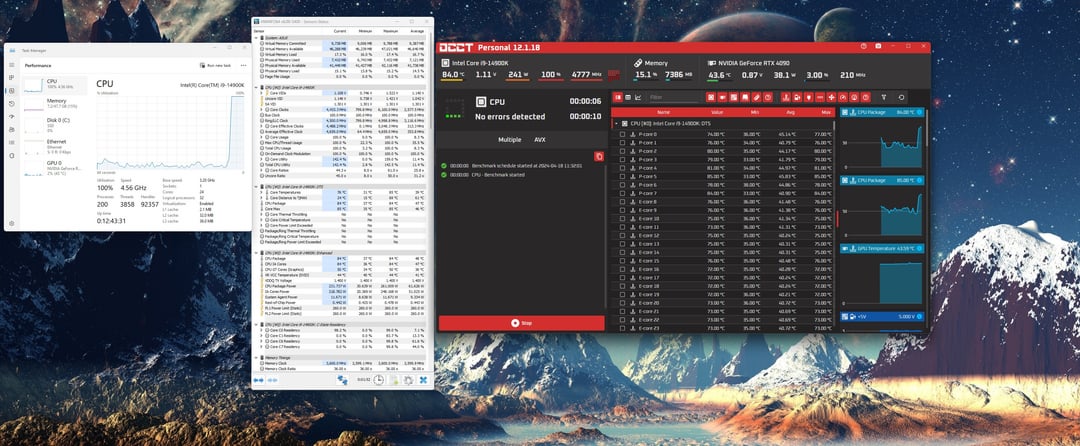Click the Max column header in OCCT table
The height and width of the screenshot is (446, 1080).
click(x=826, y=112)
